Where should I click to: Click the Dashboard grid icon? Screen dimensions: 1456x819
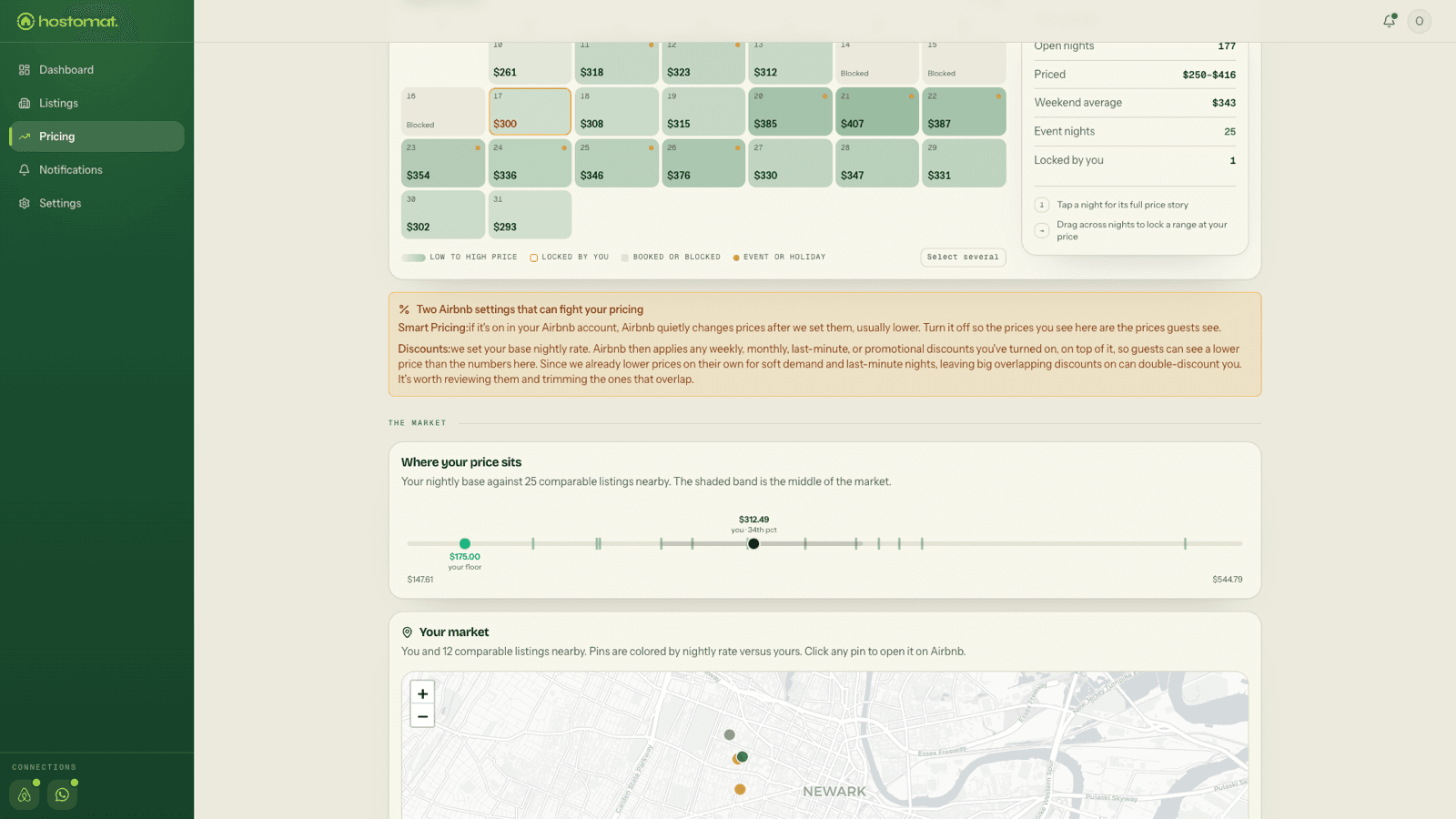tap(25, 70)
